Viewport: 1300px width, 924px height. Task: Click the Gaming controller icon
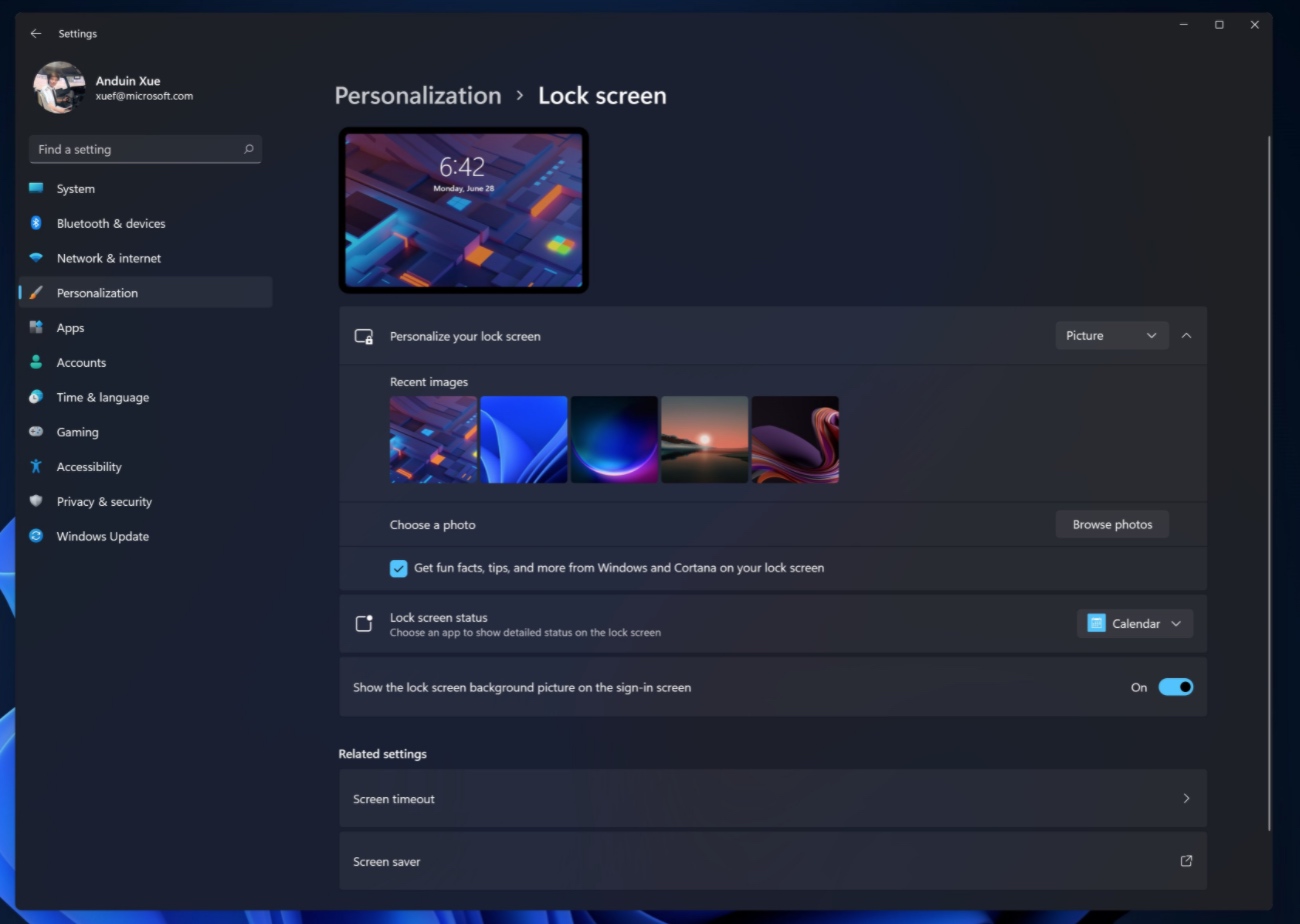click(36, 432)
